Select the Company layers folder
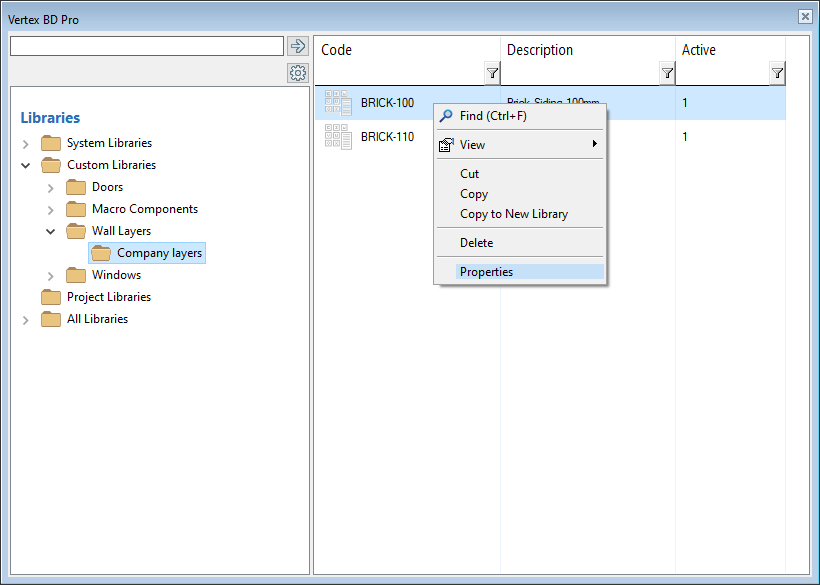Screen dimensions: 820x585 159,253
